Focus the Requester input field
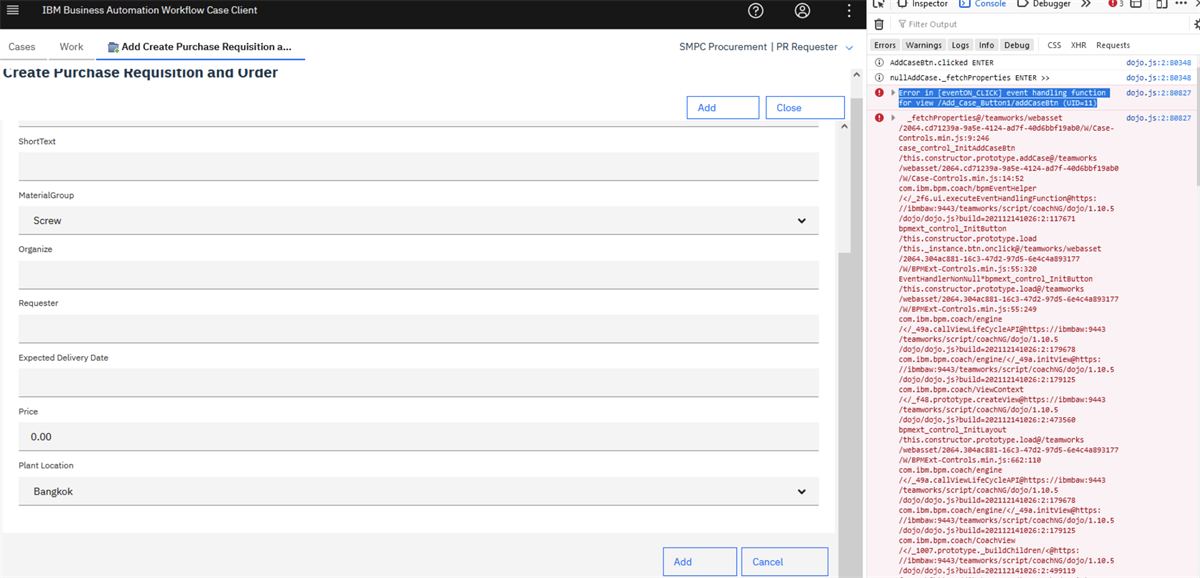 tap(418, 328)
